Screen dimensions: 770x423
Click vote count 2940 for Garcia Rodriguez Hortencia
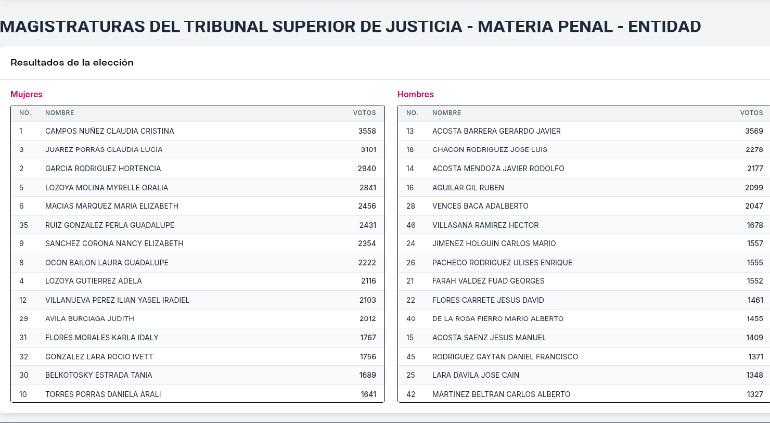coord(367,168)
